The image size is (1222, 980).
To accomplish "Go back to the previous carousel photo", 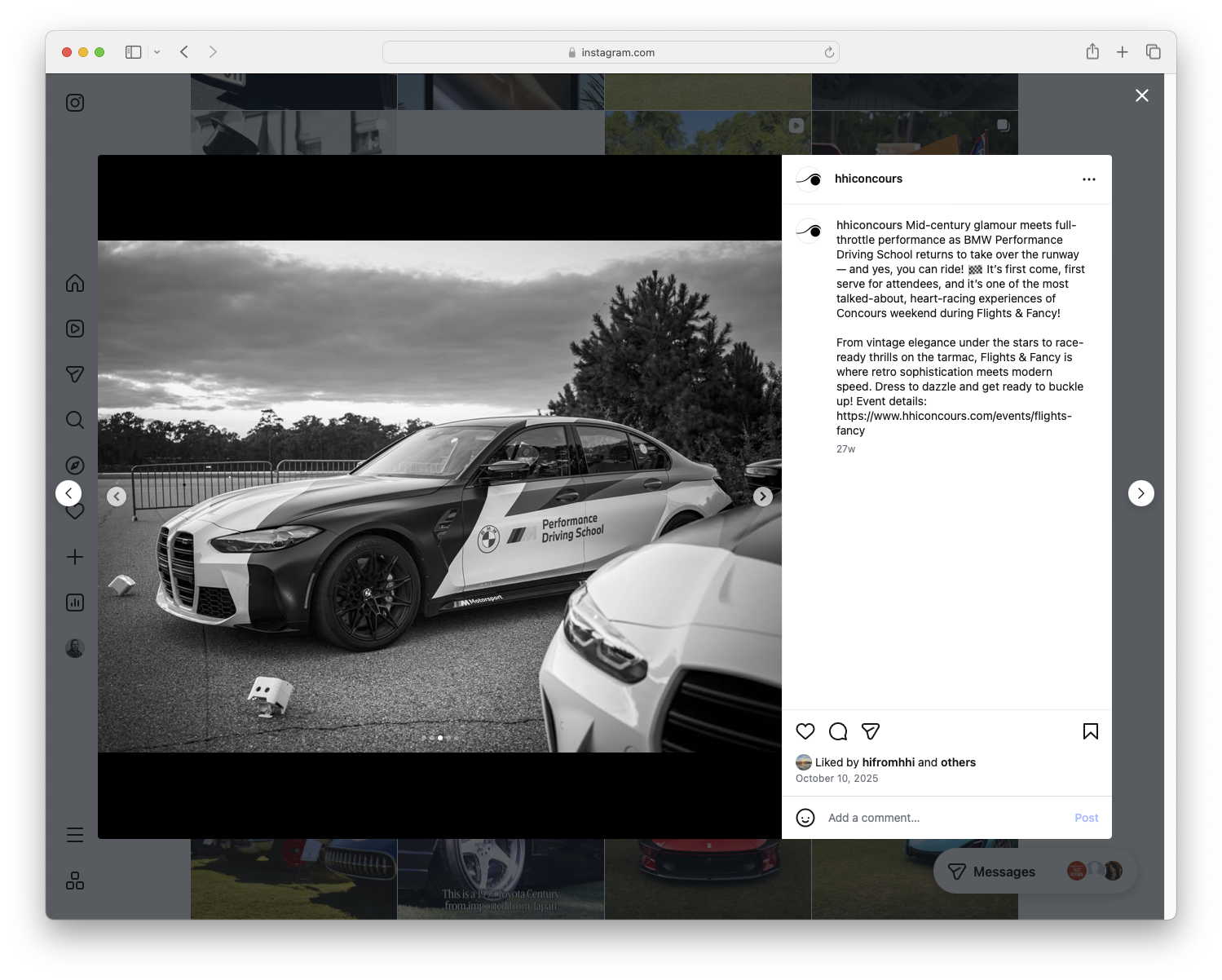I will (x=117, y=496).
